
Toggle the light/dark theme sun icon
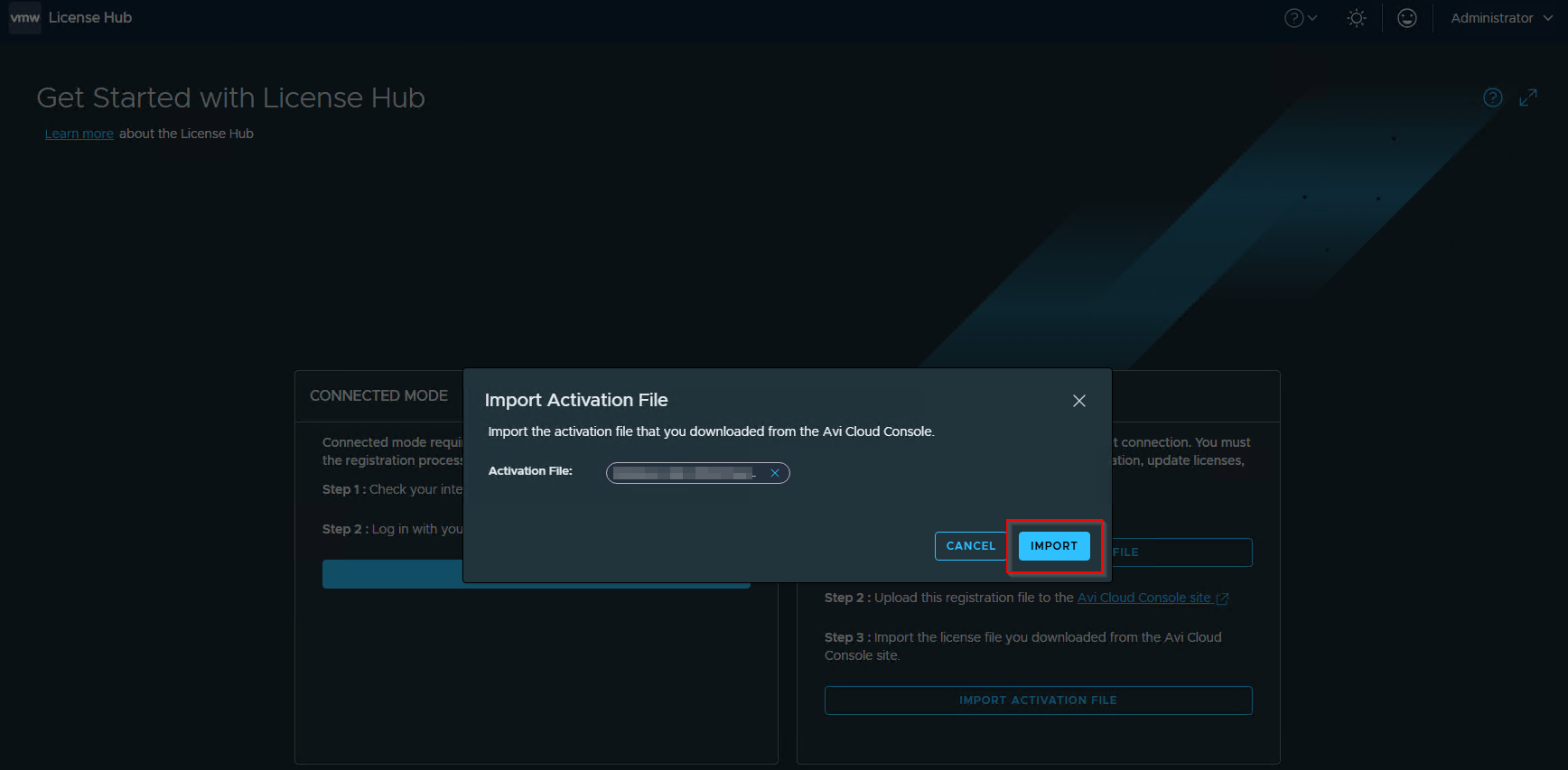1357,18
